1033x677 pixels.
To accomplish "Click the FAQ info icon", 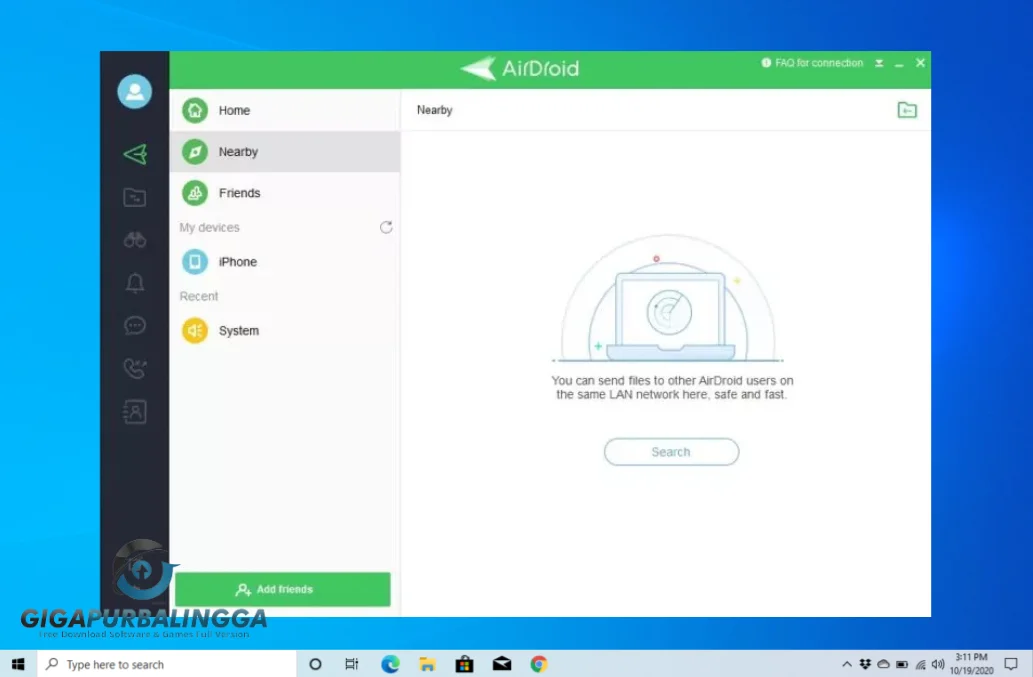I will tap(766, 63).
